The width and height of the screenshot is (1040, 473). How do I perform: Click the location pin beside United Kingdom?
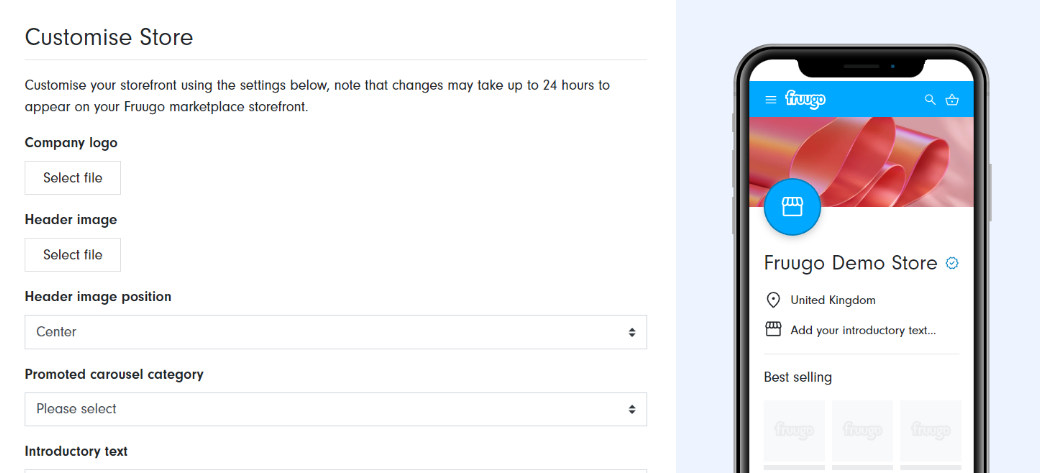coord(773,300)
